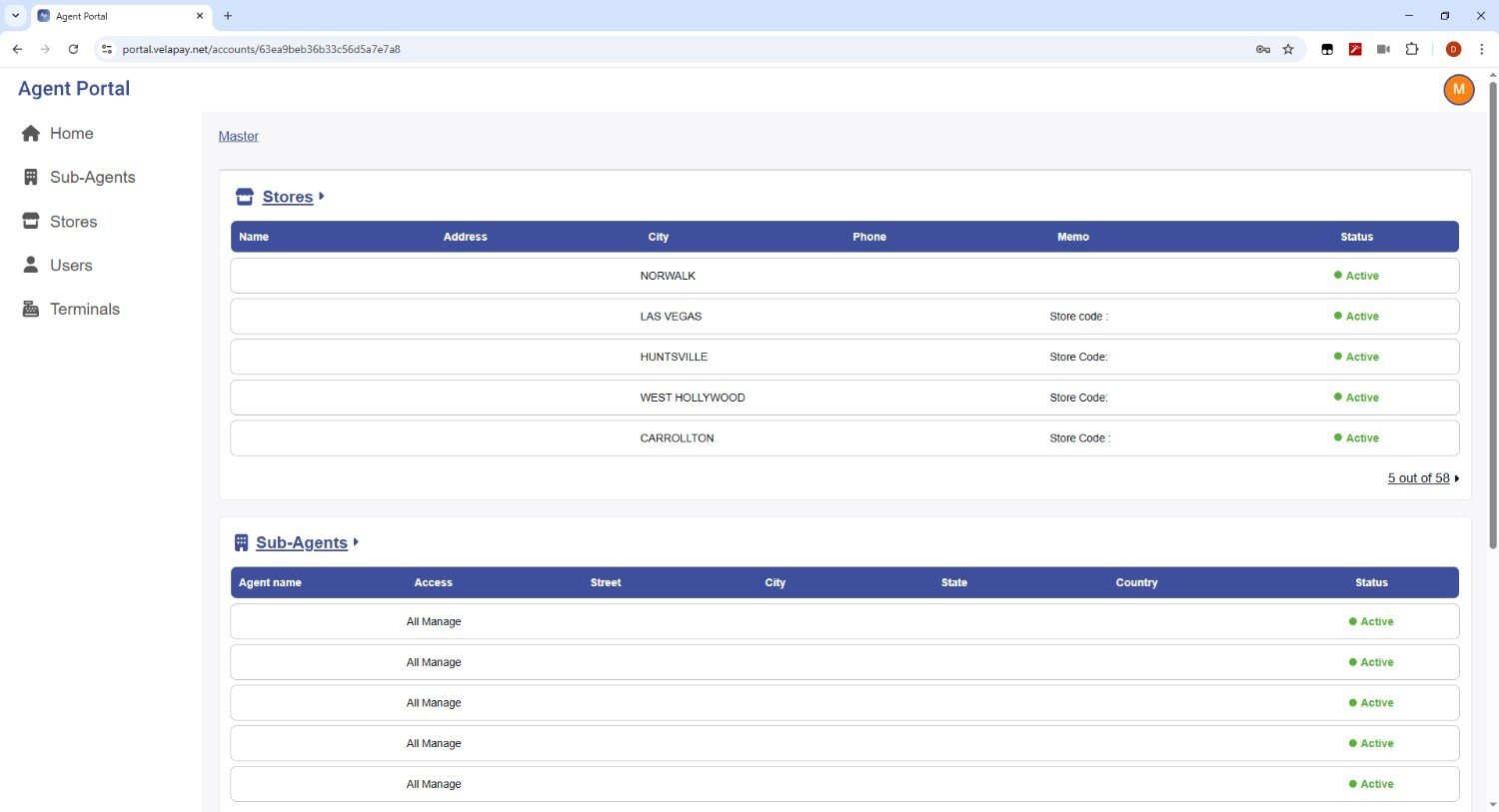Open the browser Extensions puzzle icon
This screenshot has height=812, width=1499.
tap(1411, 49)
